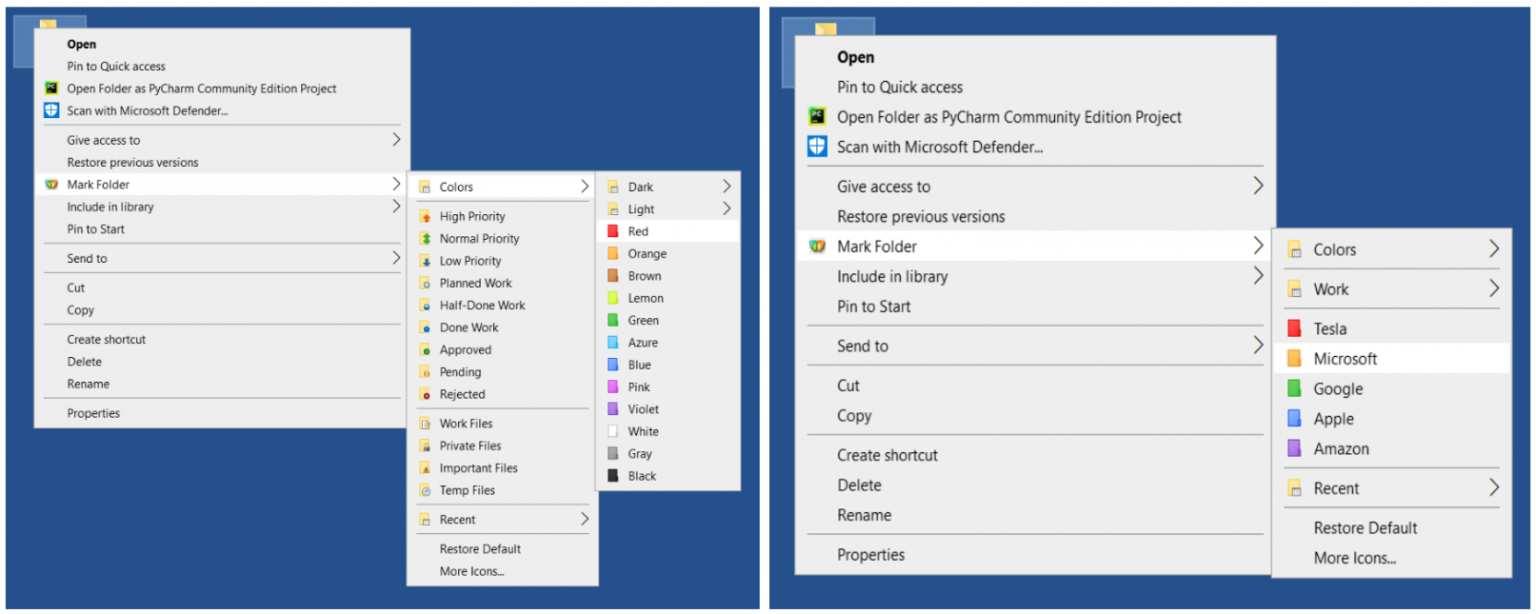This screenshot has width=1536, height=614.
Task: Click Restore Default in the colors menu
Action: tap(480, 548)
